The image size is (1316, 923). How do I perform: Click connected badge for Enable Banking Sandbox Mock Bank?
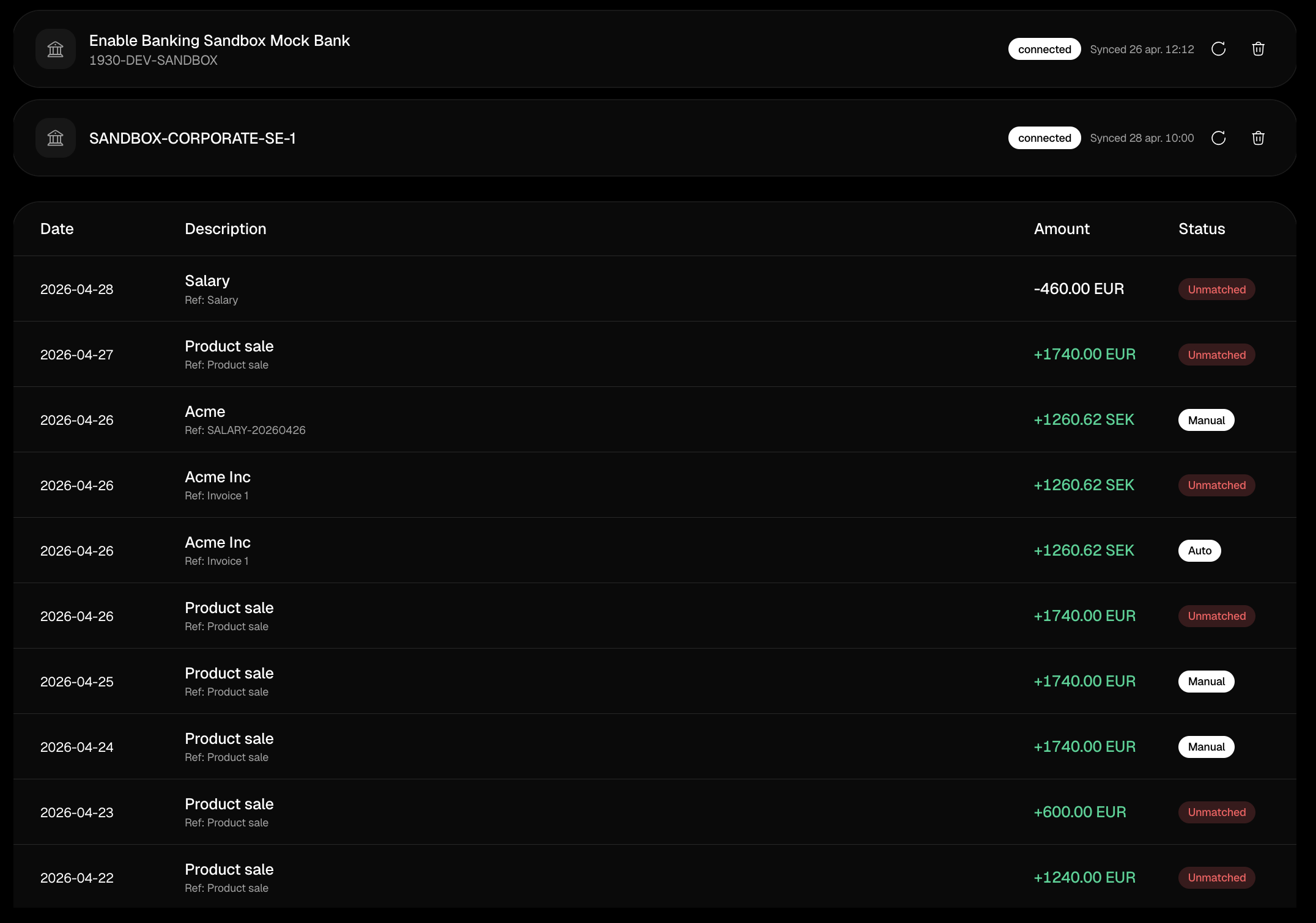(x=1044, y=49)
